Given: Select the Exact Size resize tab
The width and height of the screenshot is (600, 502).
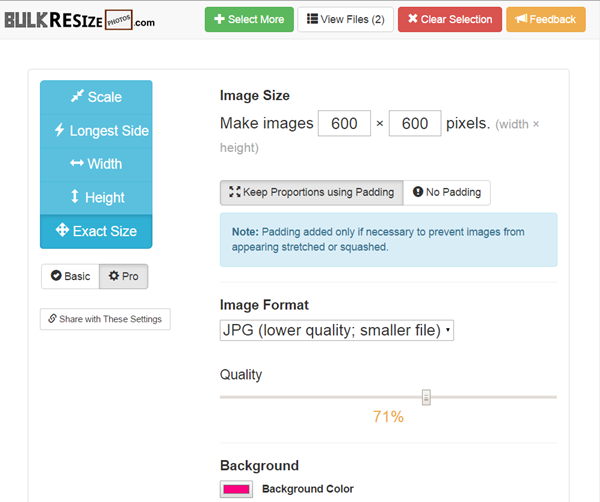Looking at the screenshot, I should (96, 231).
